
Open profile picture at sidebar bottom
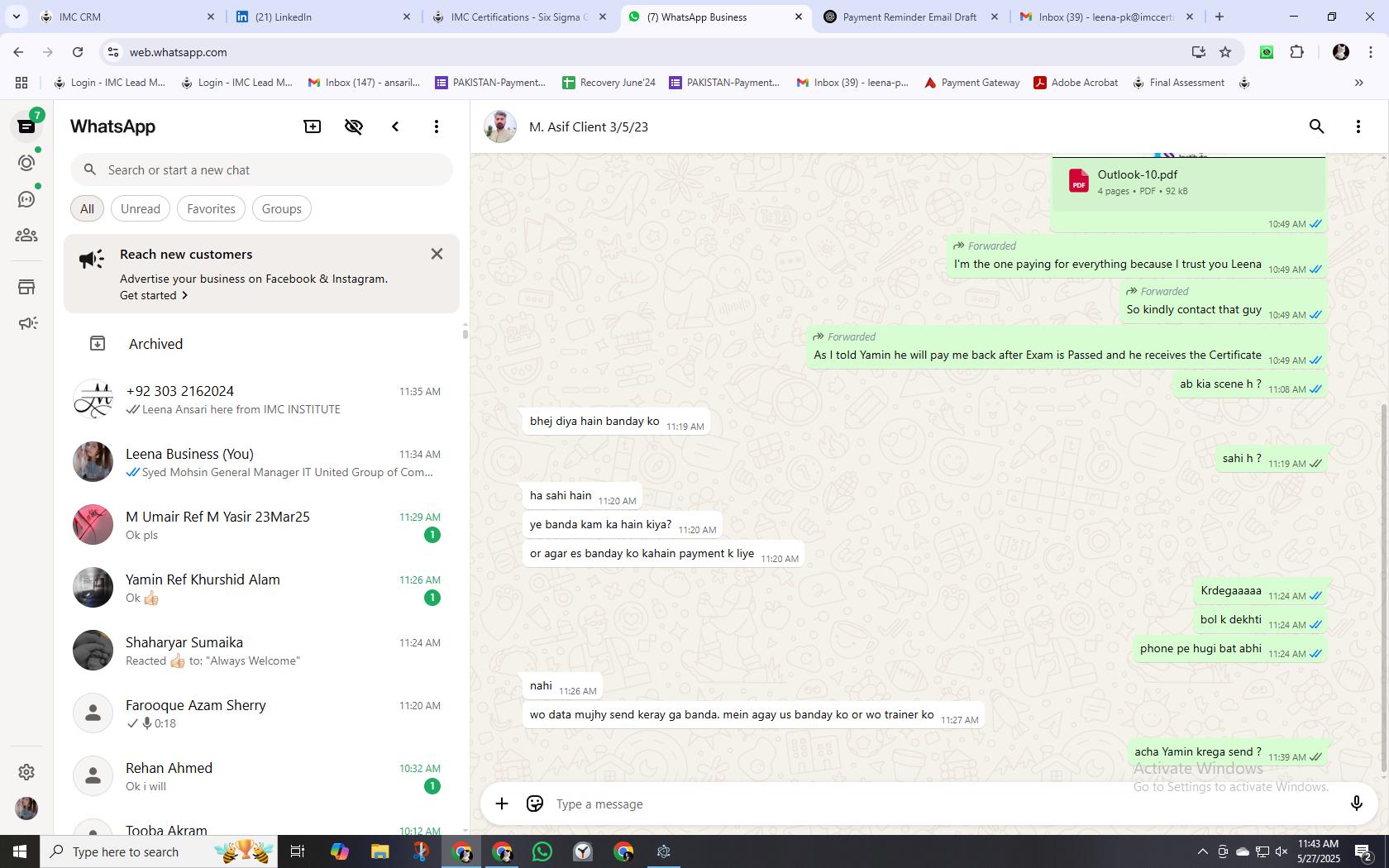pyautogui.click(x=26, y=808)
